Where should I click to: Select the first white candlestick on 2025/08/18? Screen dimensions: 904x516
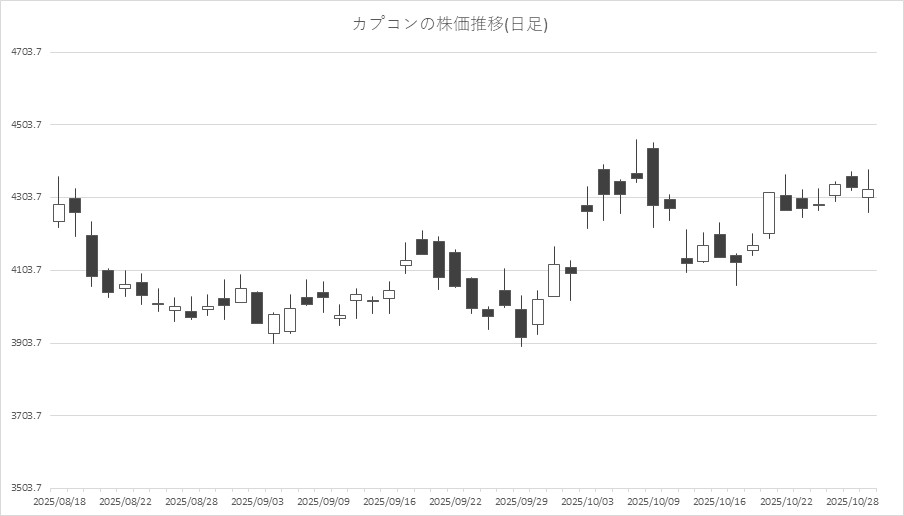[x=59, y=212]
